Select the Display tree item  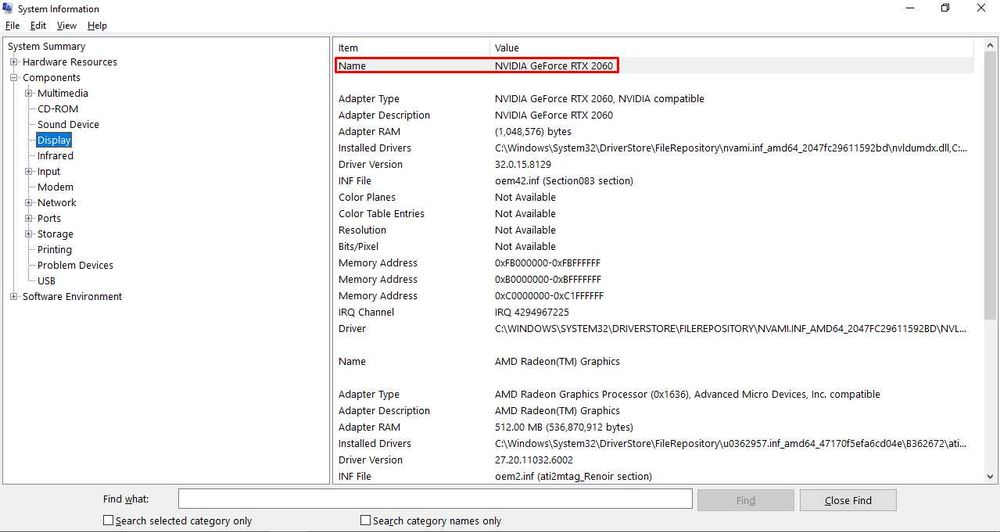click(x=54, y=140)
